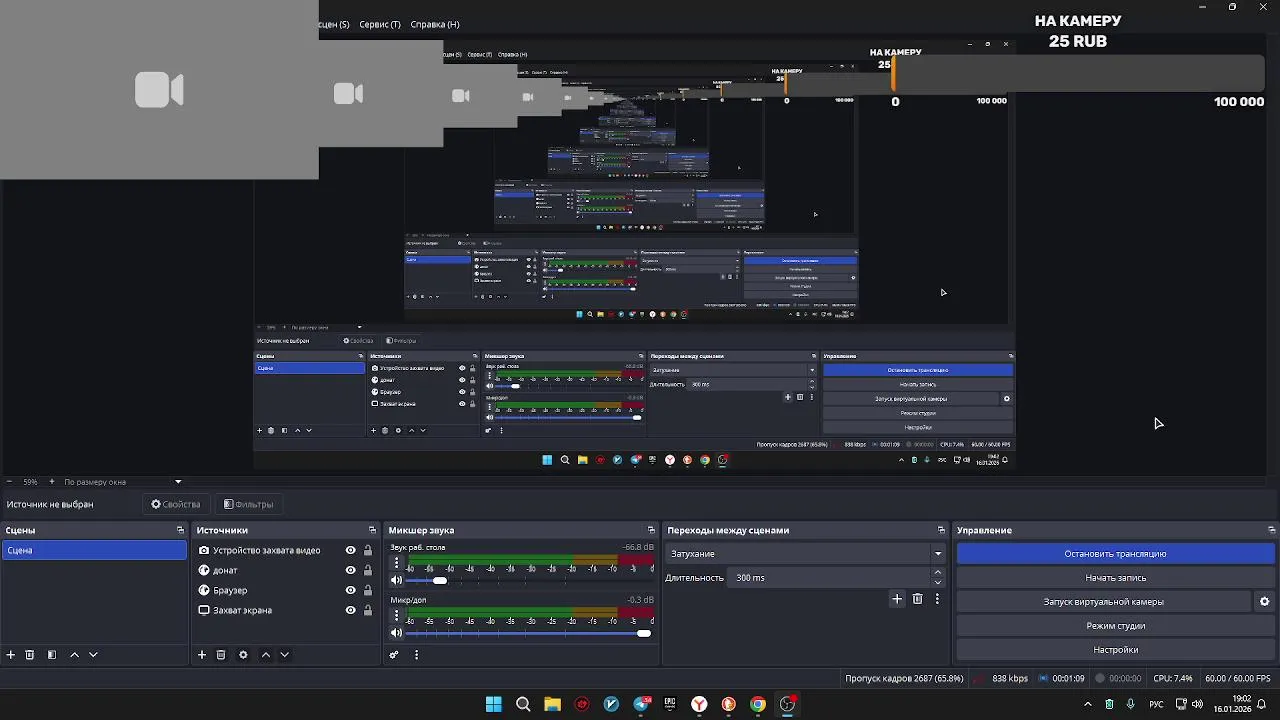
Task: Open scene filters icon in Сцены panel
Action: pyautogui.click(x=52, y=655)
